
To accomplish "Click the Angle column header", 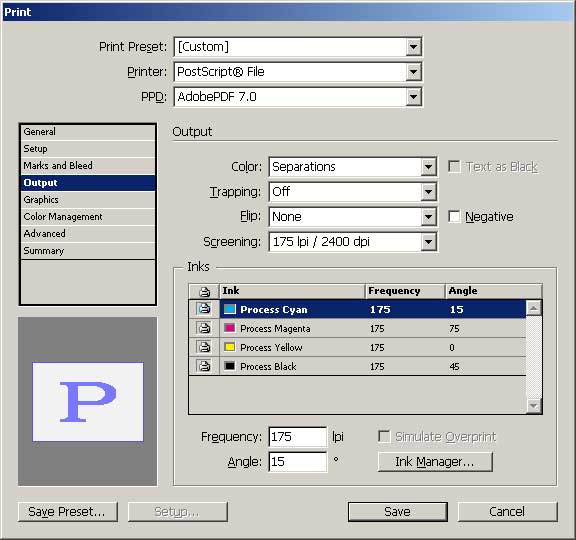I will coord(493,291).
